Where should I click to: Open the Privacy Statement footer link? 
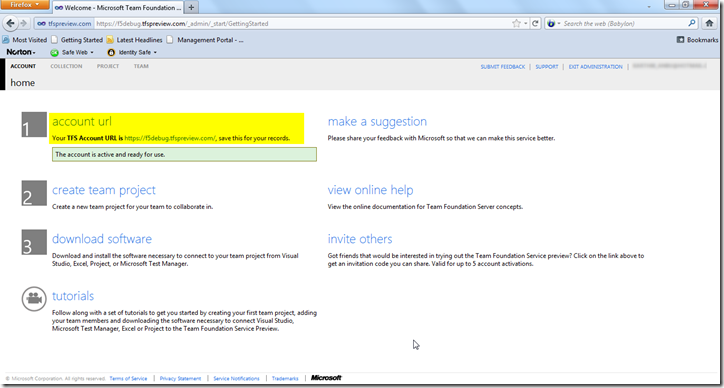tap(181, 378)
